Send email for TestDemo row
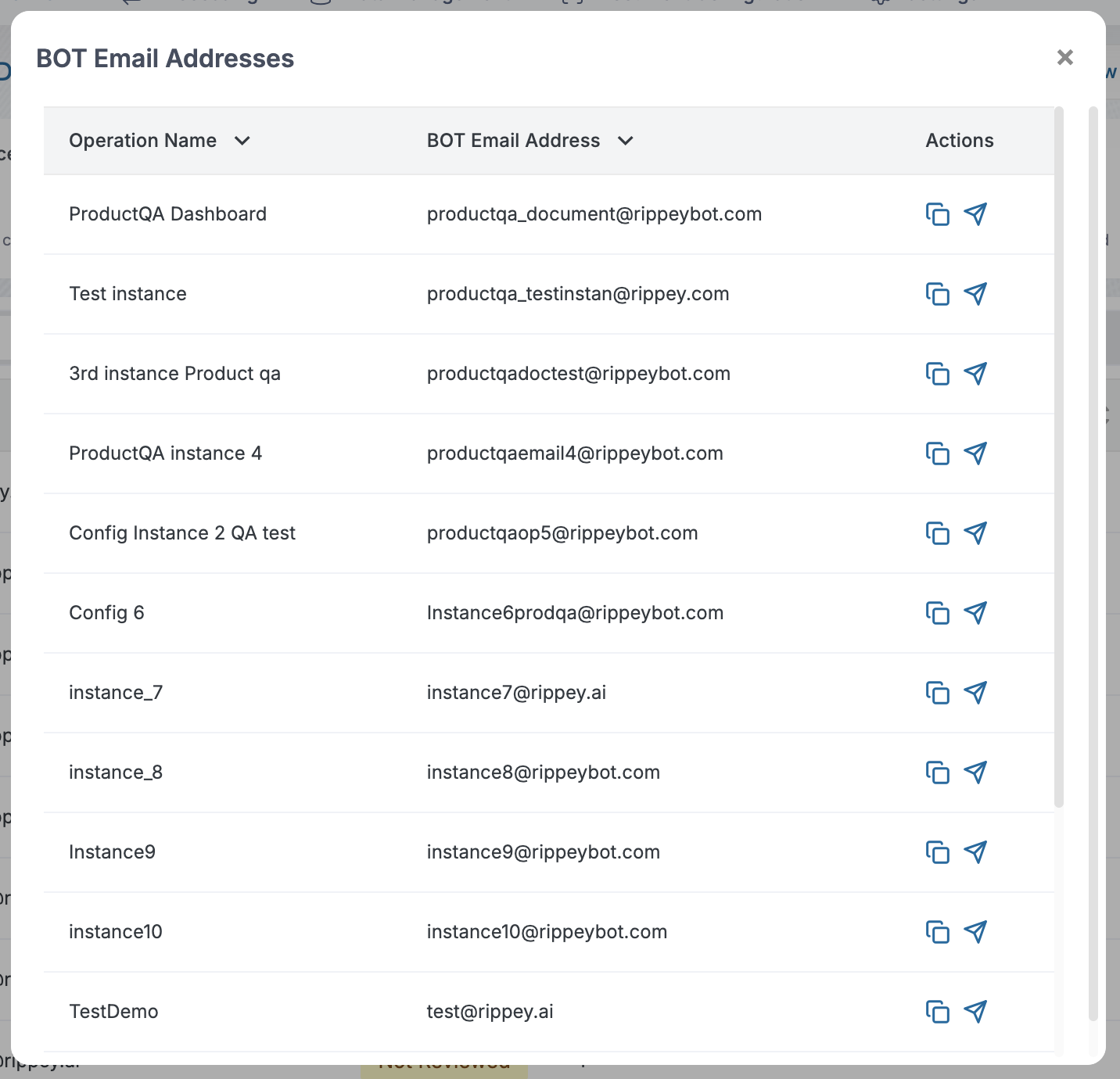This screenshot has height=1079, width=1120. pyautogui.click(x=975, y=1012)
